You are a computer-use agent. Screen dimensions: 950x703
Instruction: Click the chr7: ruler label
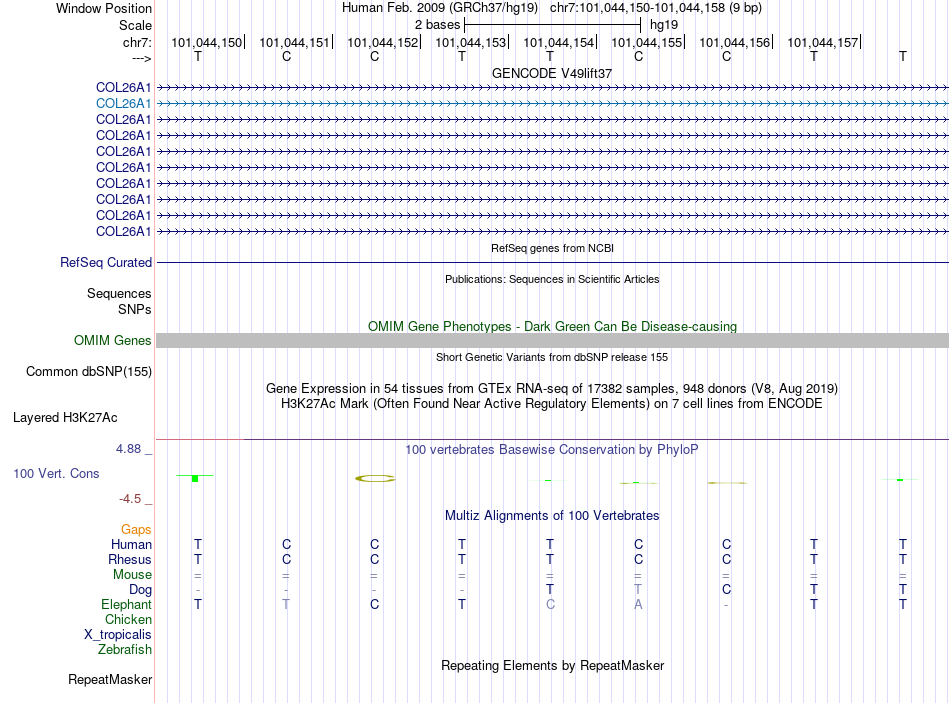[x=137, y=42]
